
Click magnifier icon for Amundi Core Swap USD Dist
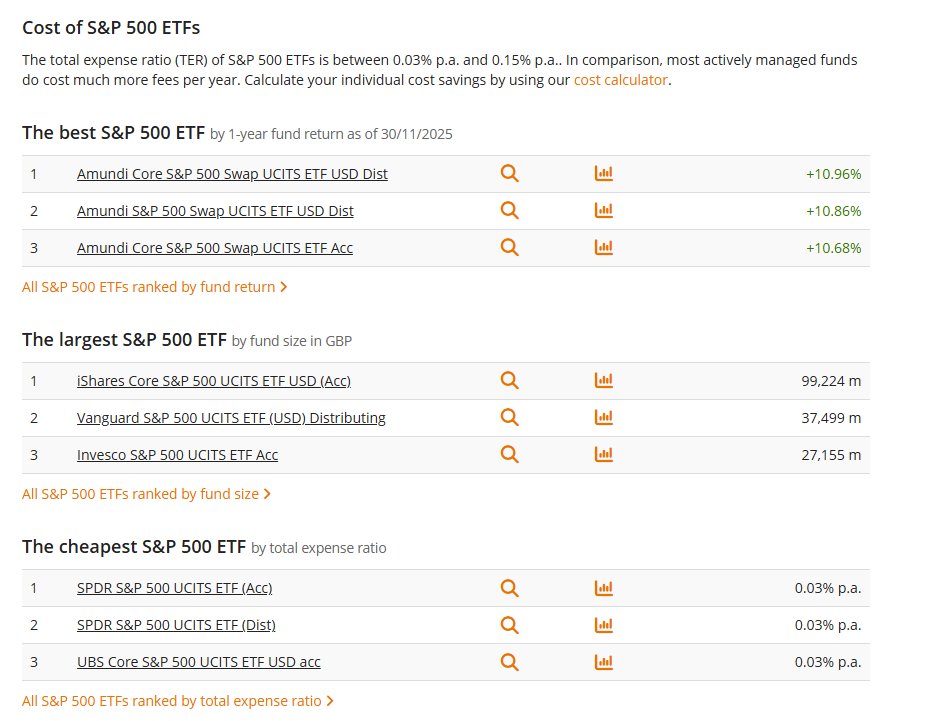(x=510, y=174)
